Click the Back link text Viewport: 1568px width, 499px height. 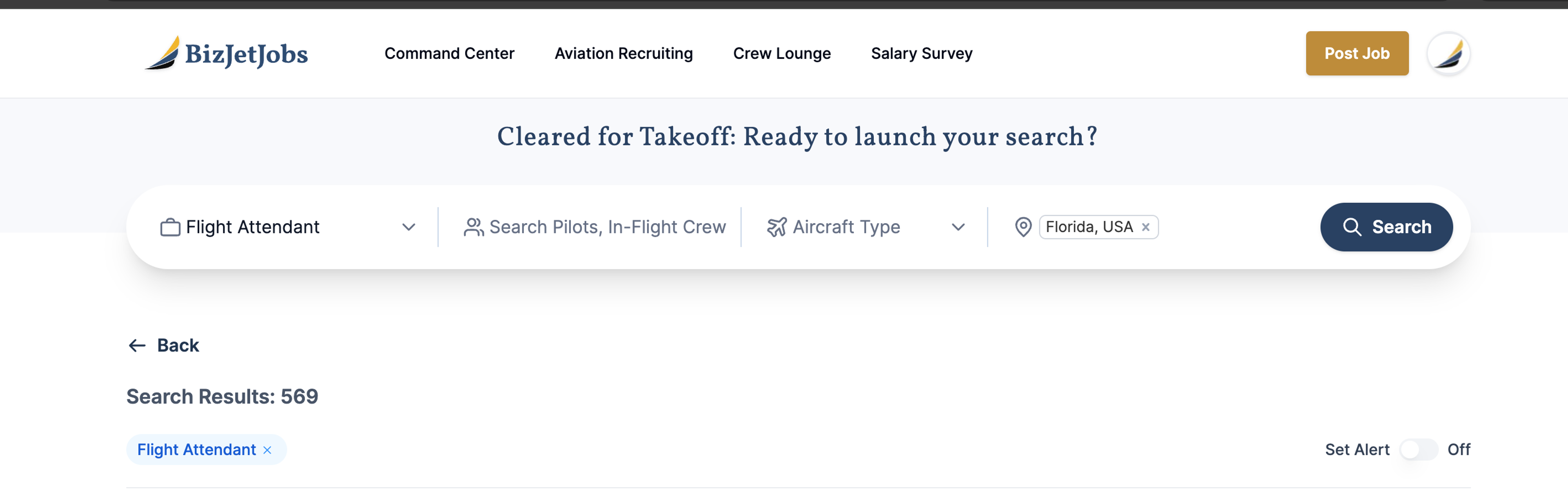178,345
